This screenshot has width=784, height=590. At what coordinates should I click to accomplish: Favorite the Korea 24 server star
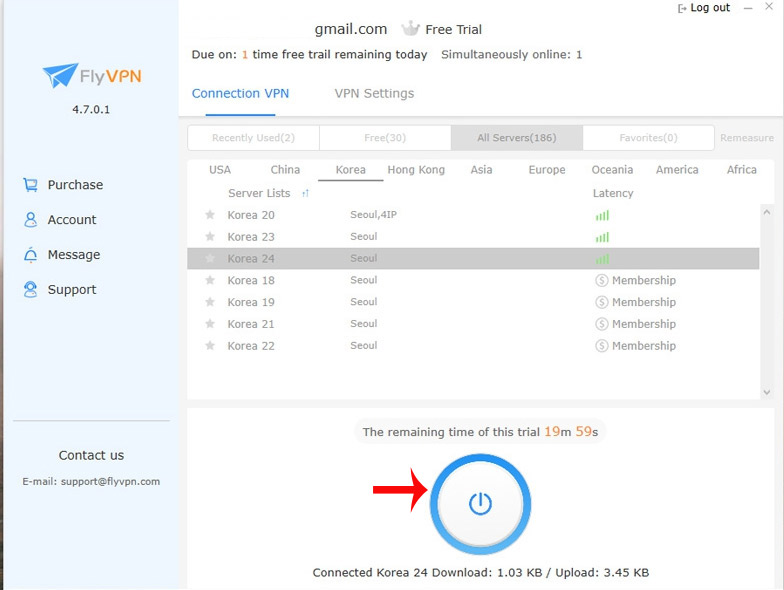(x=210, y=258)
